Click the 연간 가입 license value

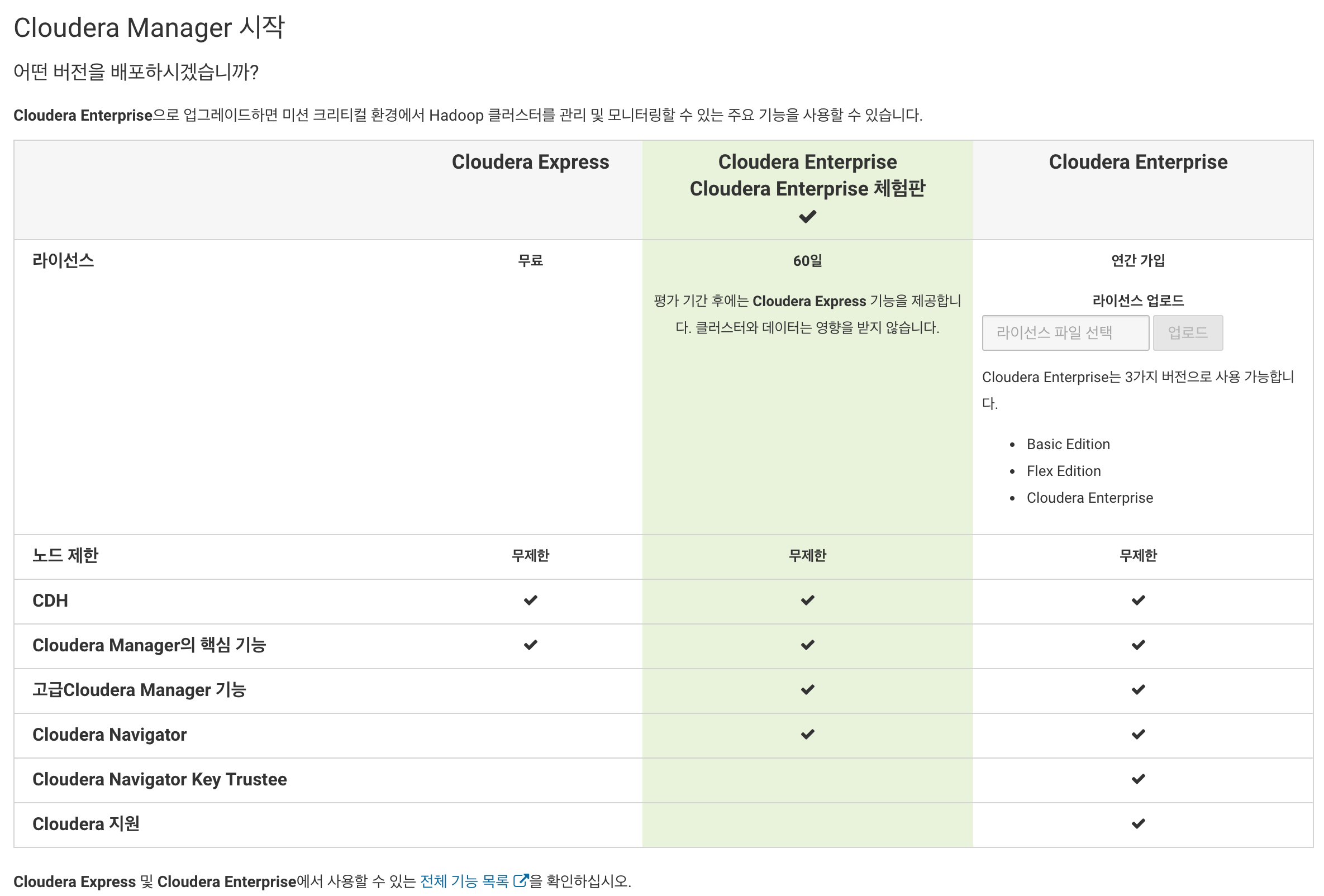pos(1138,260)
